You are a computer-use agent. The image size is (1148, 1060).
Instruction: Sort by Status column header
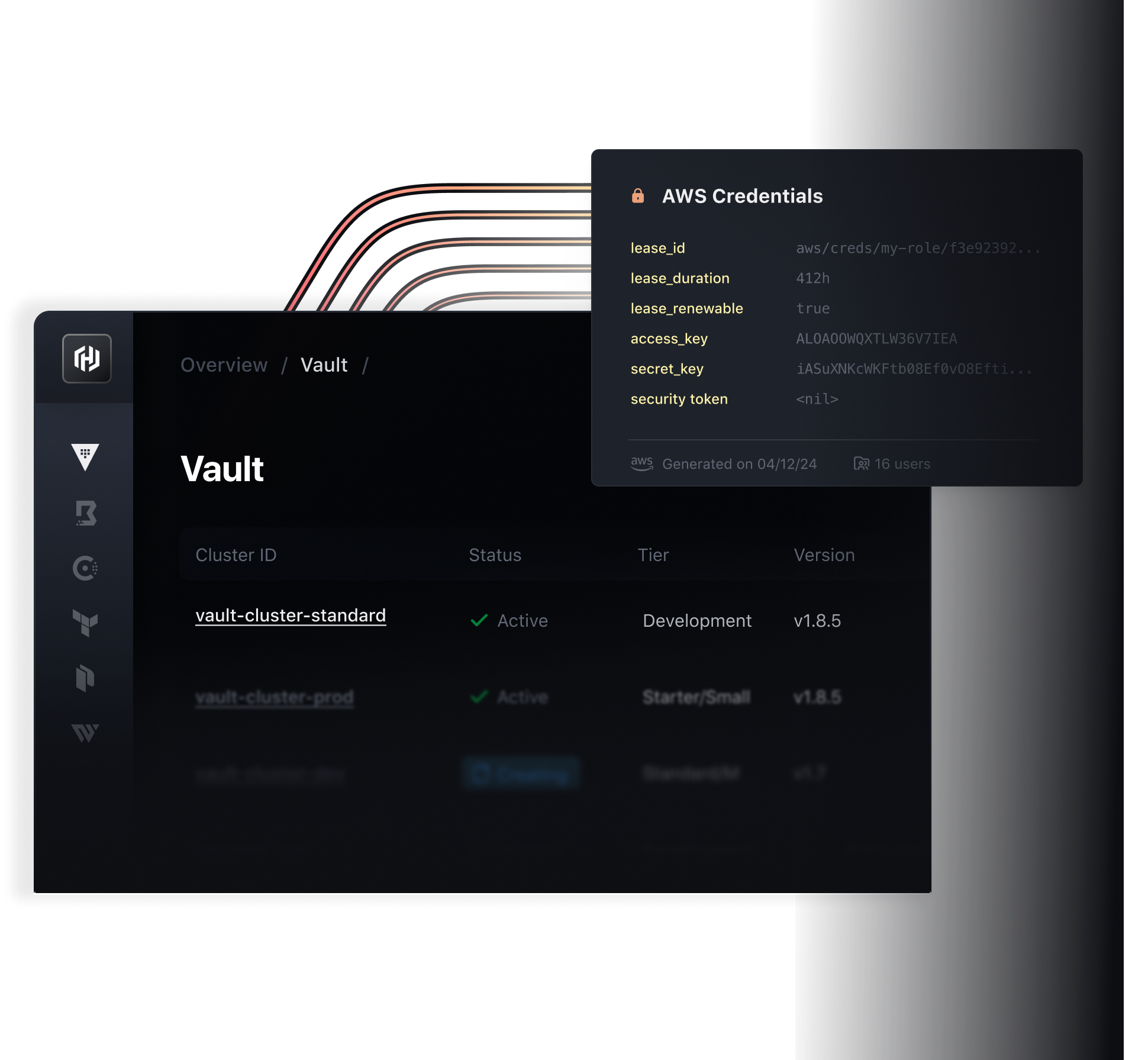tap(495, 555)
